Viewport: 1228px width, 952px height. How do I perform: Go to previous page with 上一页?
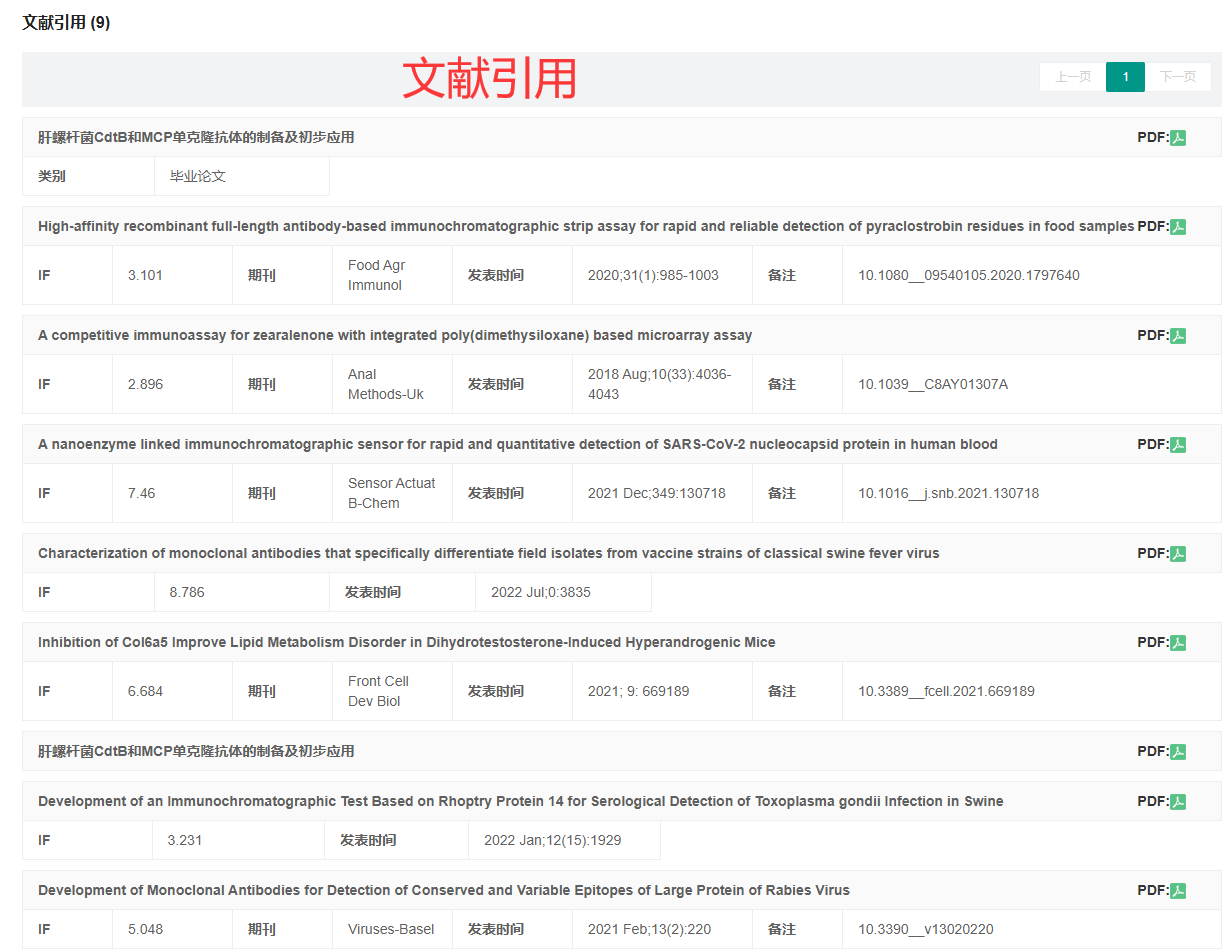click(x=1073, y=77)
